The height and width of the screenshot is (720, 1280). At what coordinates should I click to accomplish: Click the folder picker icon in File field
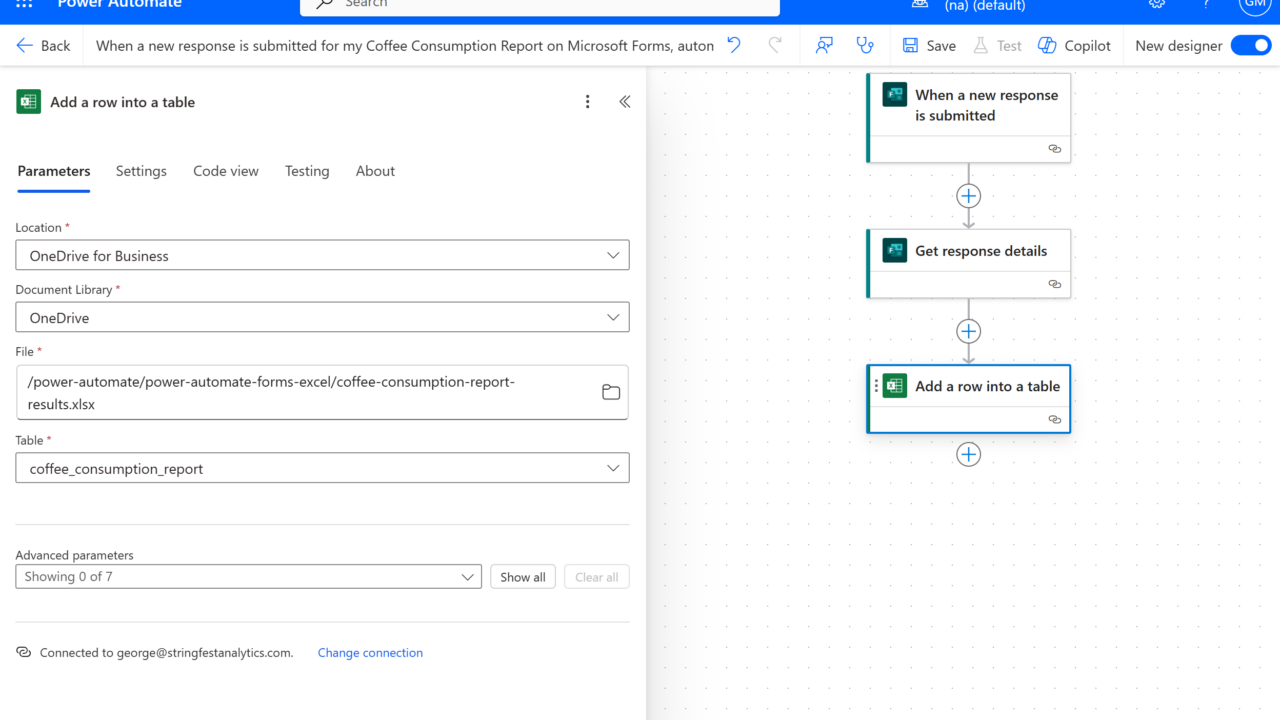click(x=611, y=392)
